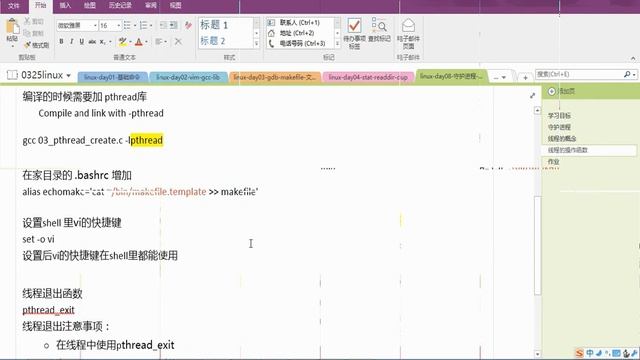
Task: Apply red font color
Action: [x=139, y=41]
